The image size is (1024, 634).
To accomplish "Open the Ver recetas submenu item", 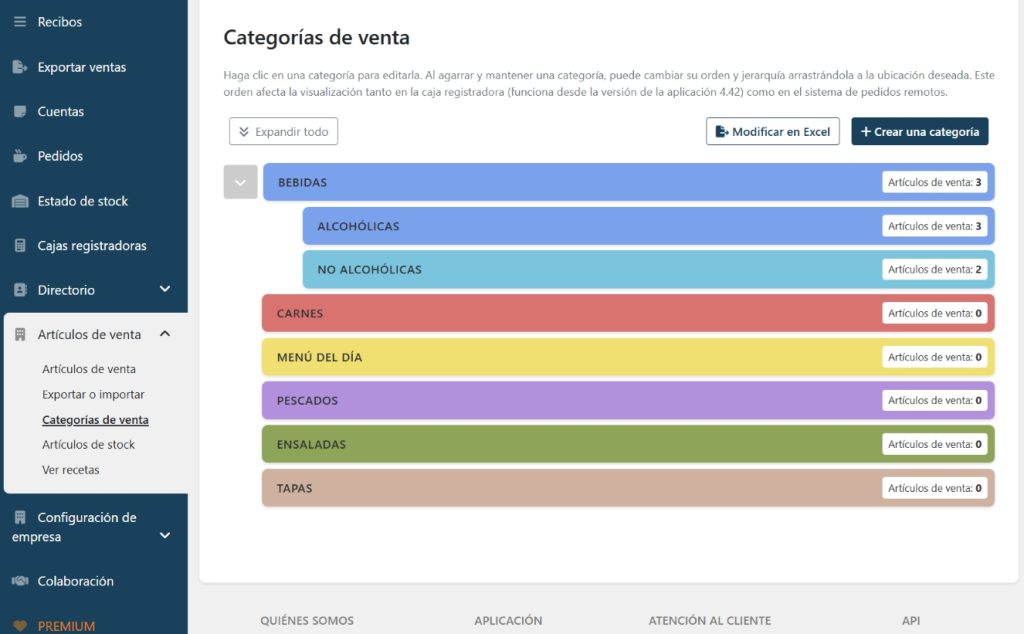I will point(69,469).
